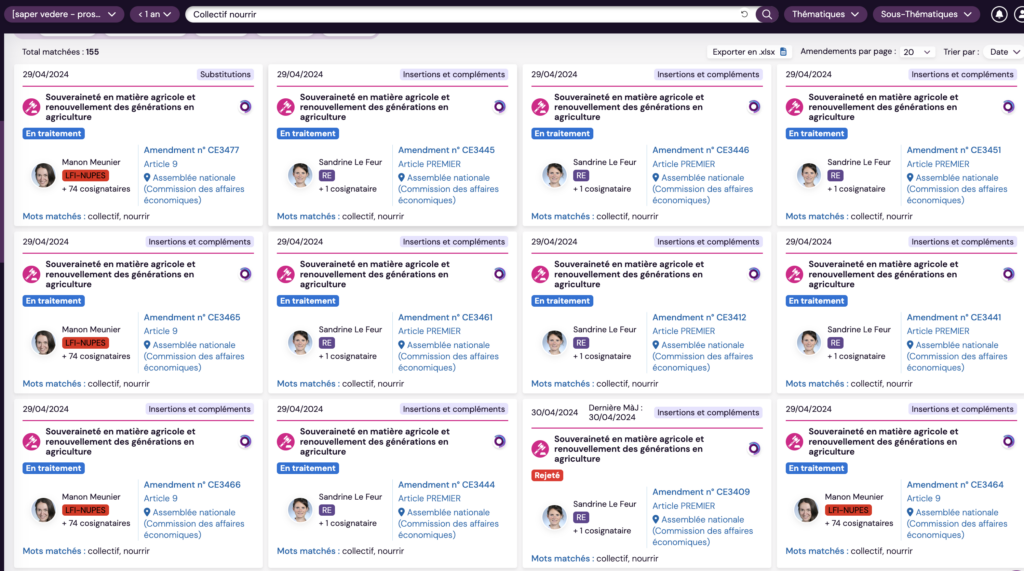Screen dimensions: 1024x571
Task: Expand the Sous-Thématiques dropdown
Action: click(x=926, y=14)
